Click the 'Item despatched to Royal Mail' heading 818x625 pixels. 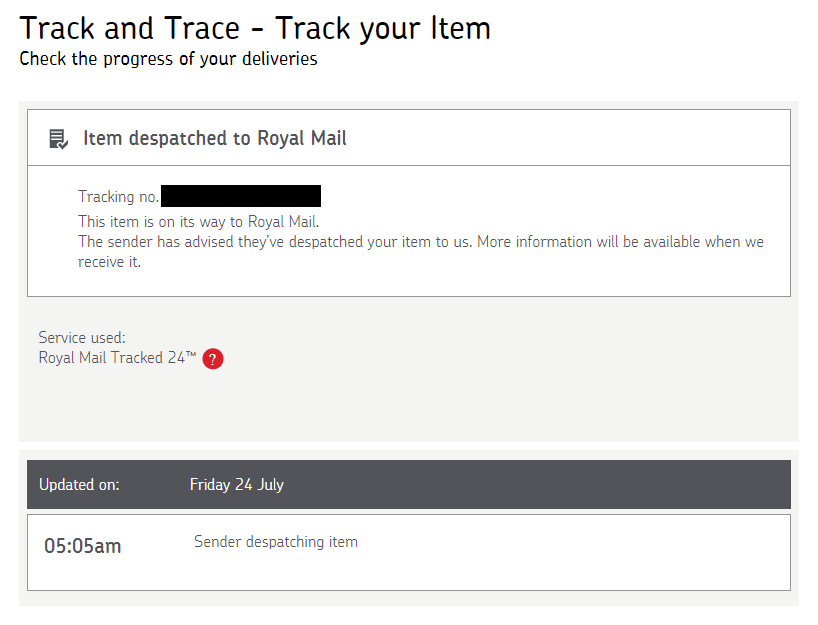tap(215, 139)
